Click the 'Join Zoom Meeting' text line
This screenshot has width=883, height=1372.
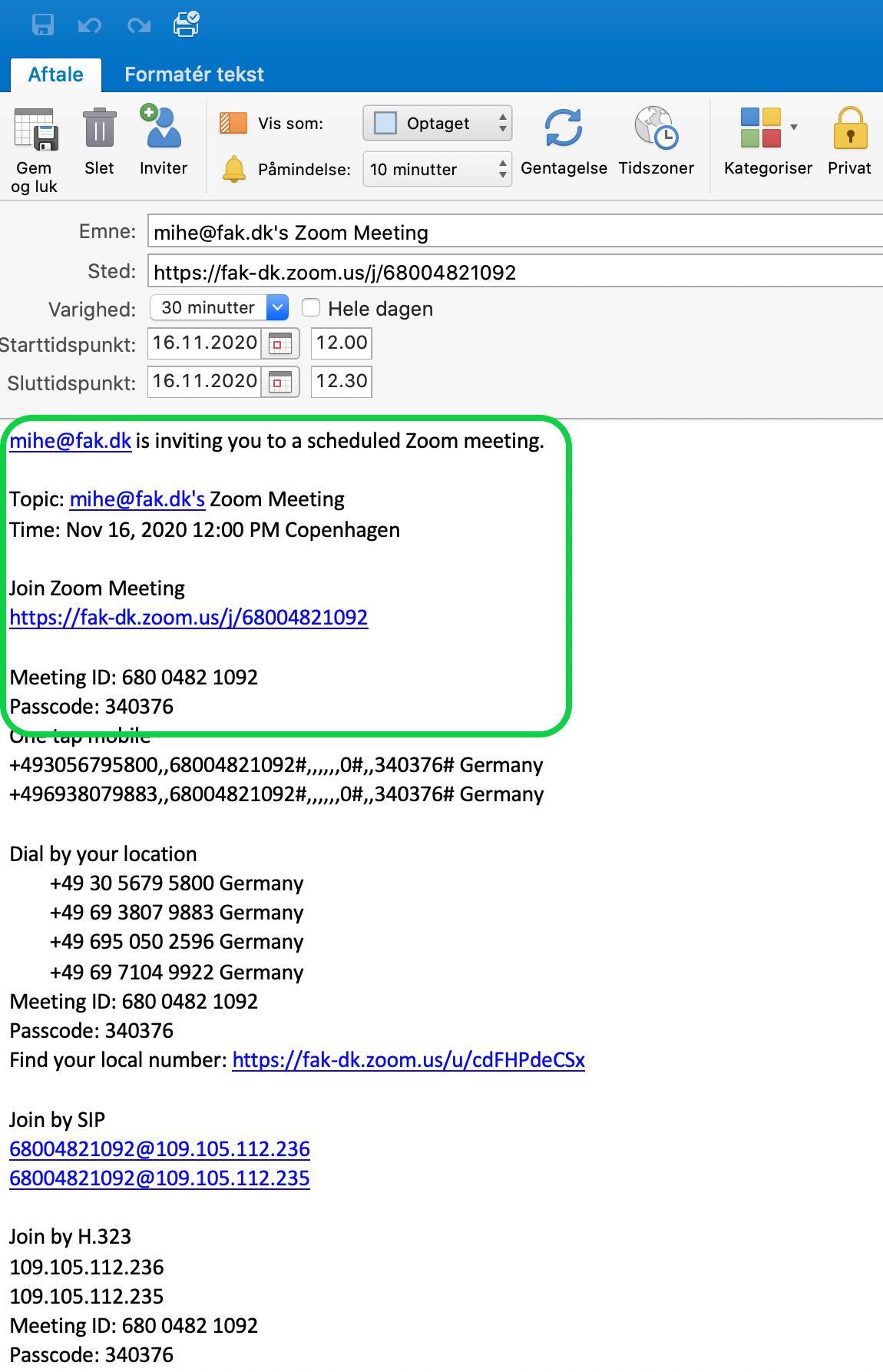click(98, 588)
